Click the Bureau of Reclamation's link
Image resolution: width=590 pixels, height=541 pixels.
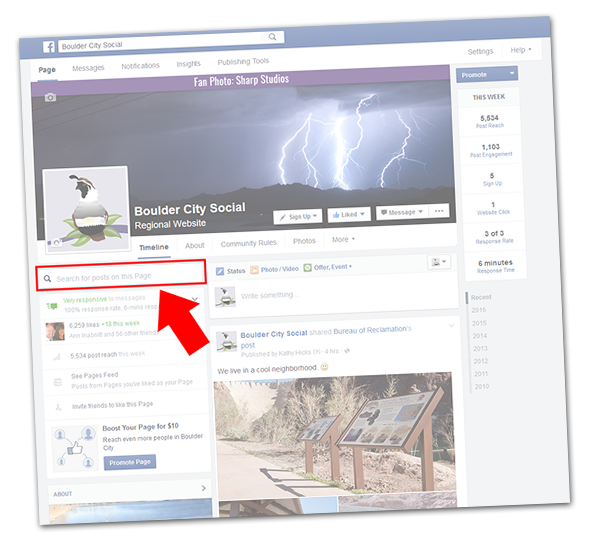coord(373,330)
